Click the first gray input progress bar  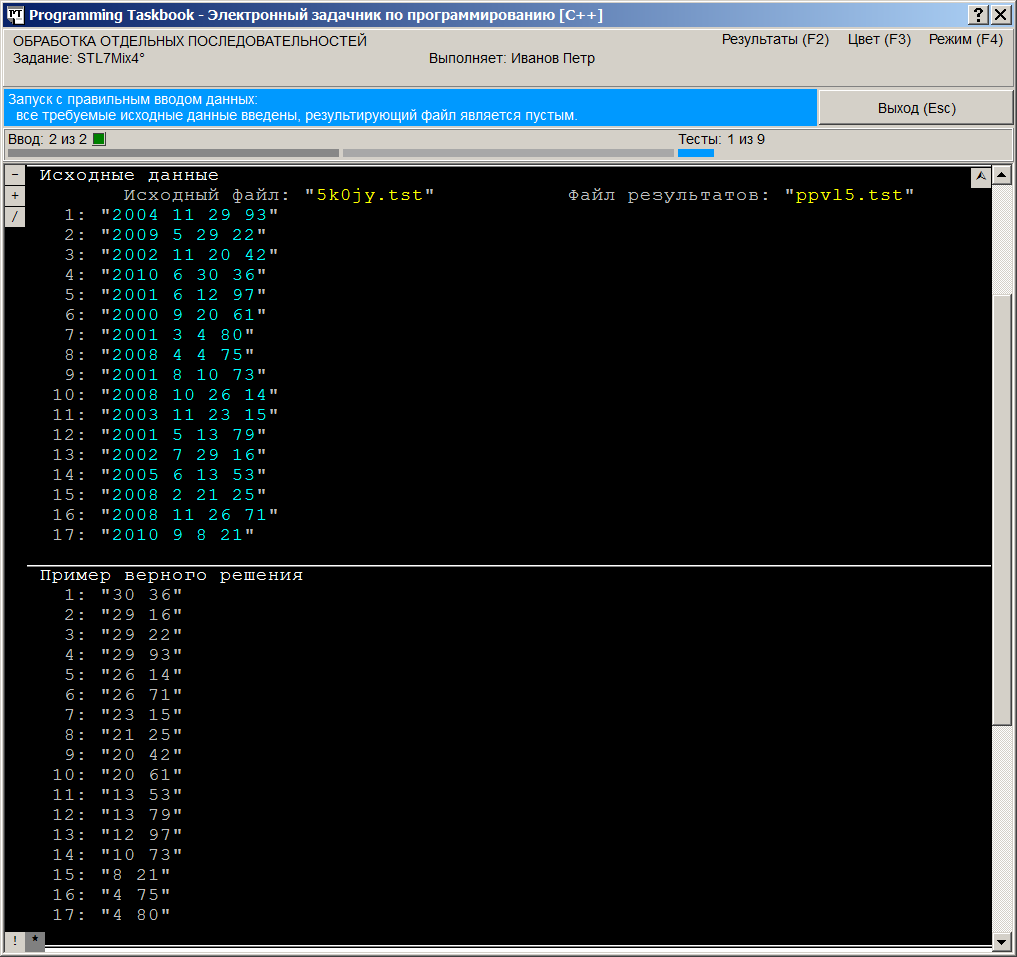click(173, 153)
